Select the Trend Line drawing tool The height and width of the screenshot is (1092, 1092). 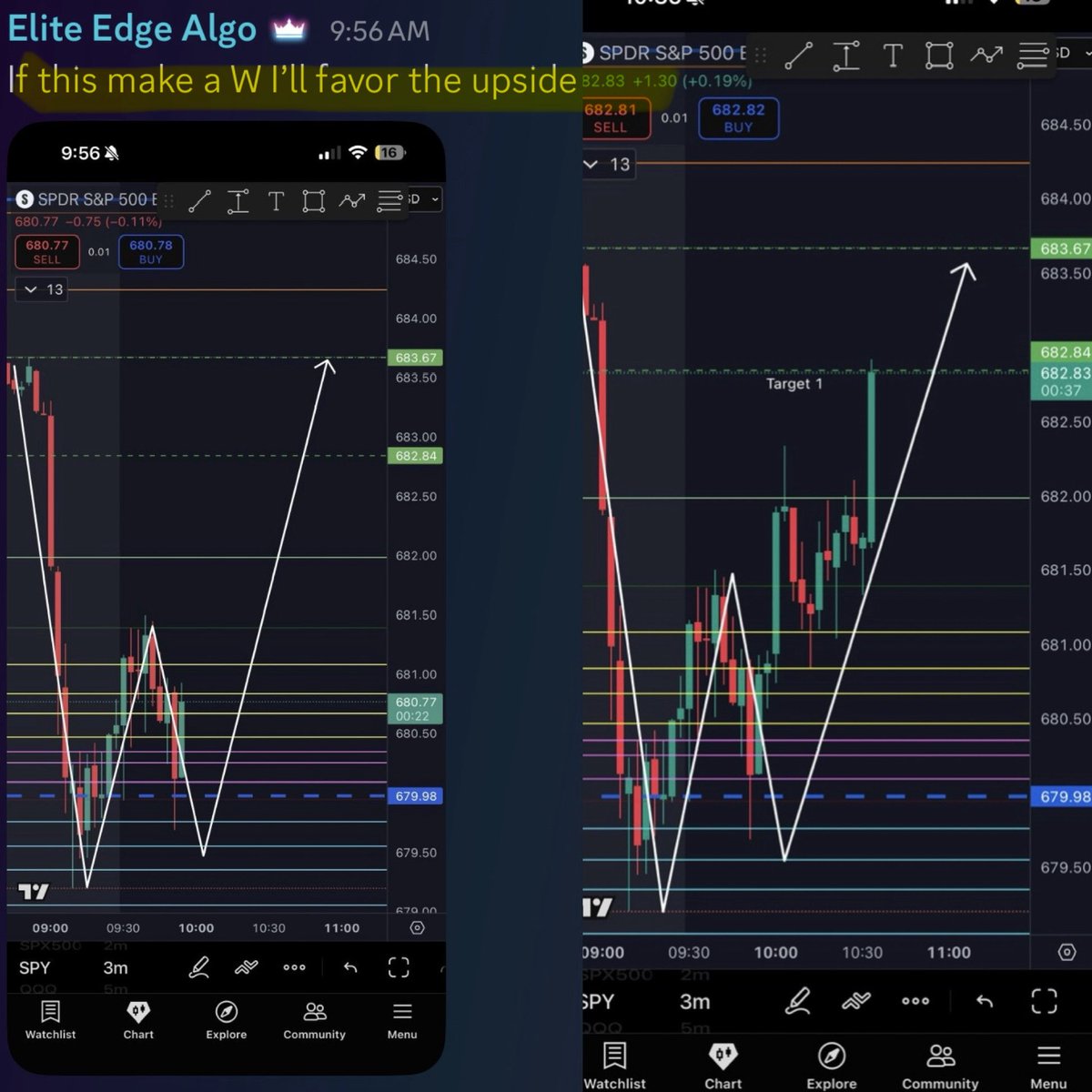pos(200,200)
